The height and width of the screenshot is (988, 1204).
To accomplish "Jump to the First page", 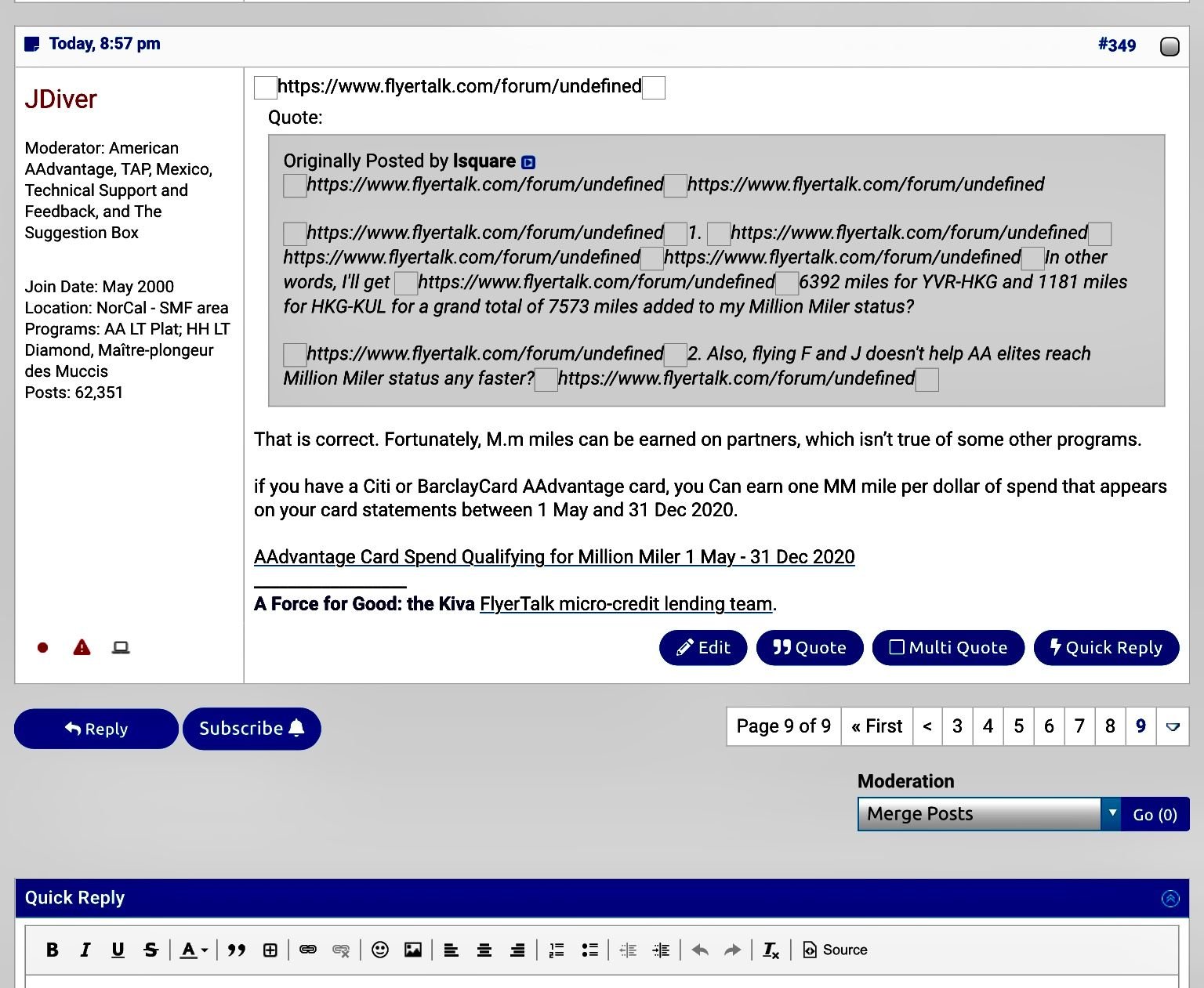I will [x=876, y=726].
